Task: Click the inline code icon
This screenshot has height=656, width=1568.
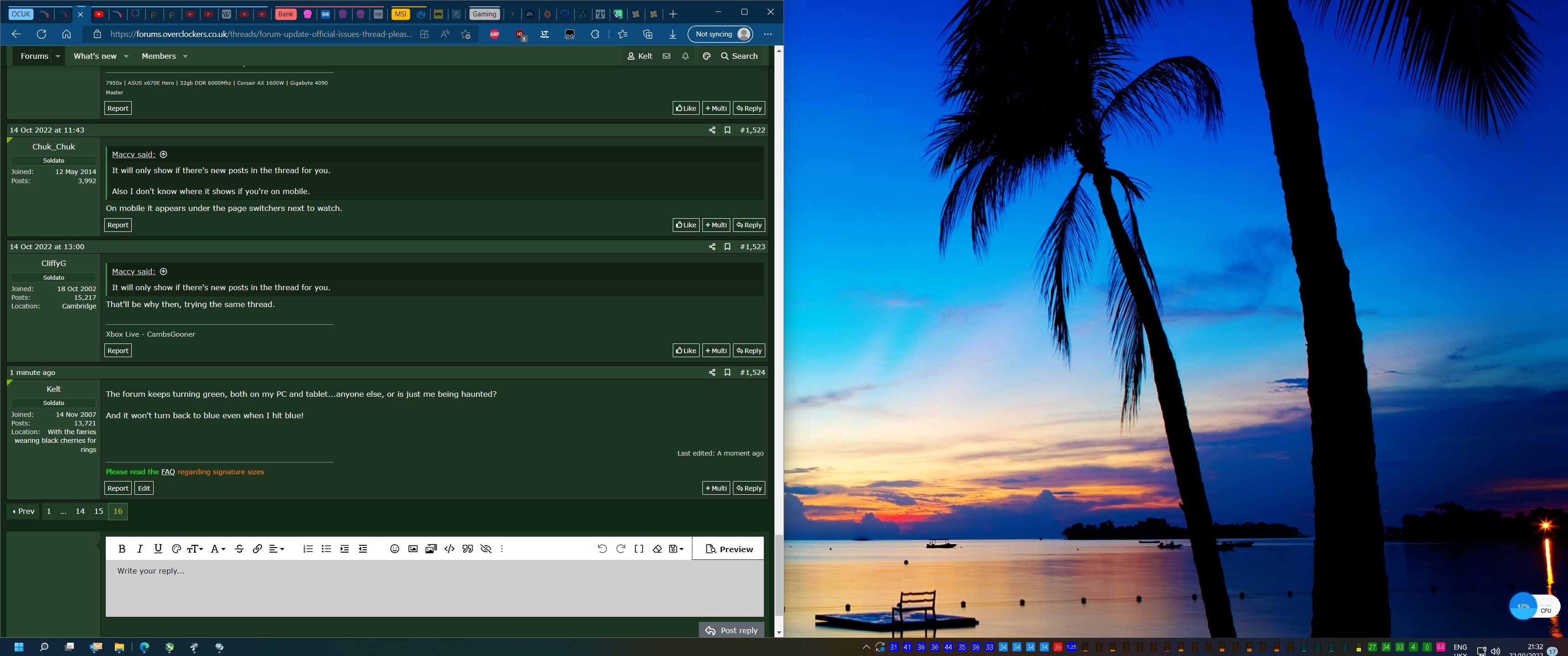Action: pyautogui.click(x=449, y=549)
